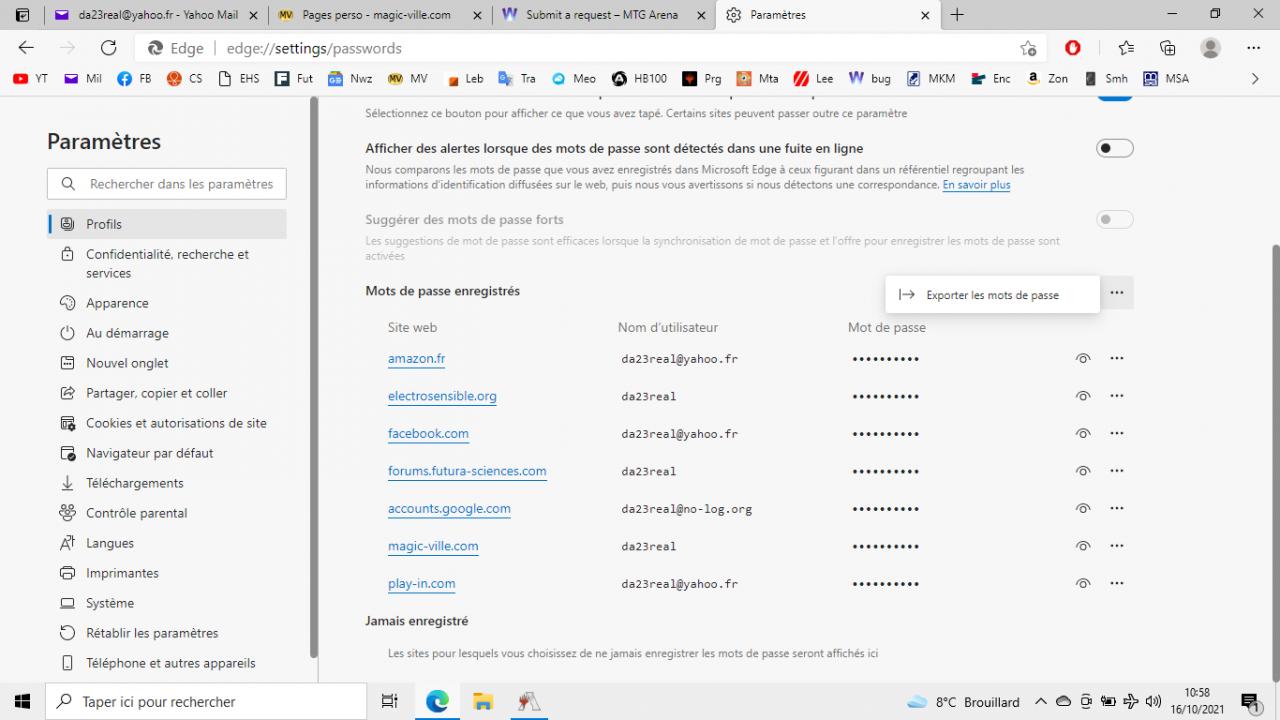Expand the bookmarks bar overflow chevron
1280x720 pixels.
pos(1256,78)
